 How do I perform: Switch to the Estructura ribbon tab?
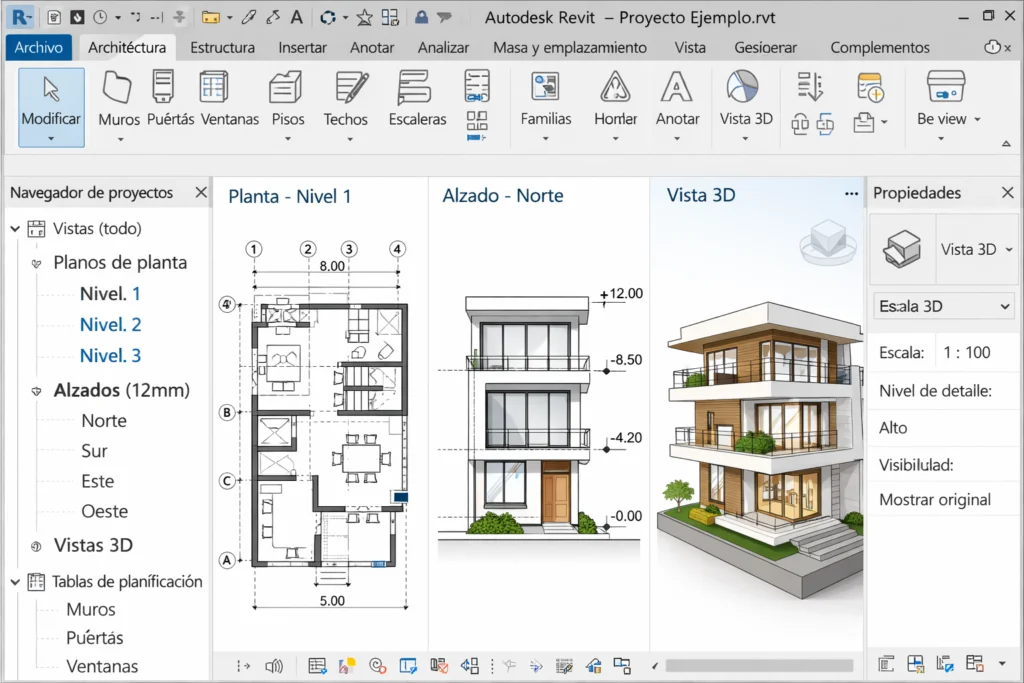click(x=222, y=47)
